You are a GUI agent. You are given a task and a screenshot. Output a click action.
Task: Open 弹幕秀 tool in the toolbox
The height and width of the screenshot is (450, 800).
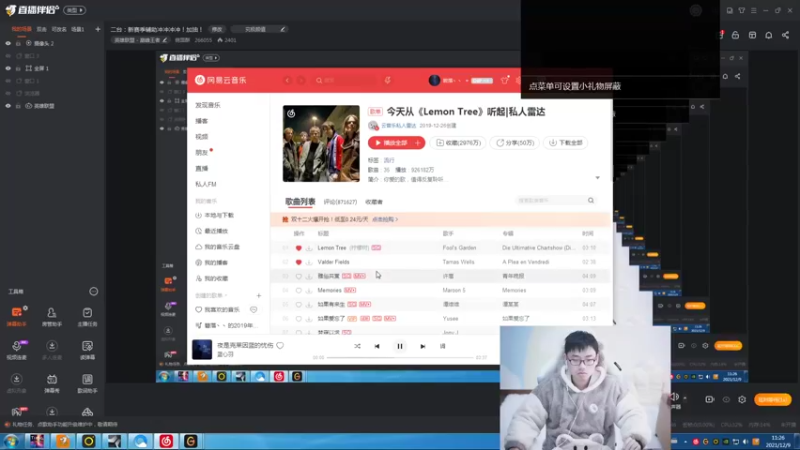52,383
